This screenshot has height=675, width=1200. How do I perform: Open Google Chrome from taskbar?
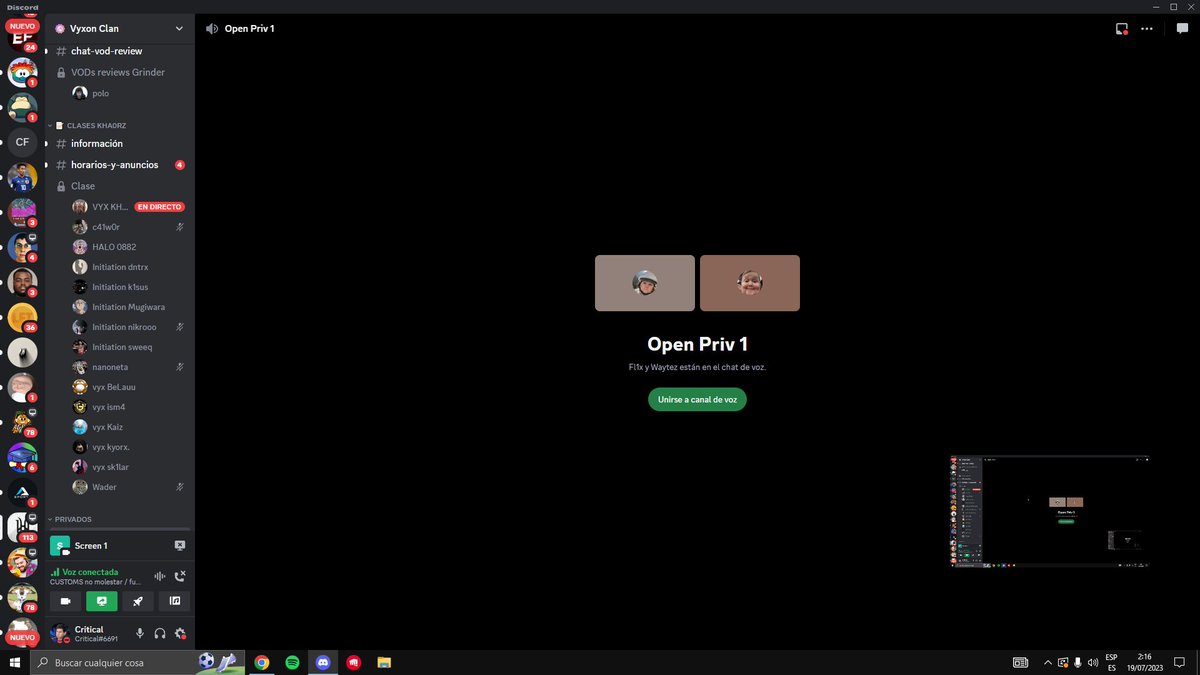[x=262, y=662]
